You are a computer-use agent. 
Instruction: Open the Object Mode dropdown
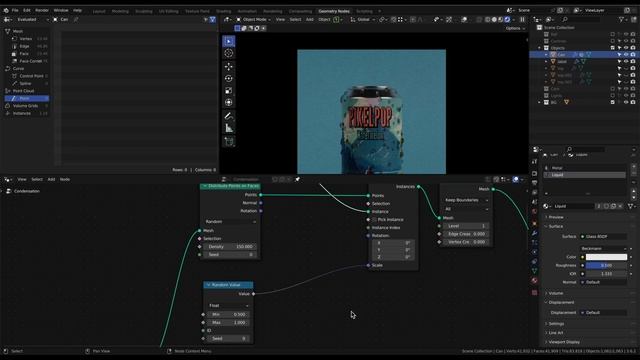(253, 19)
